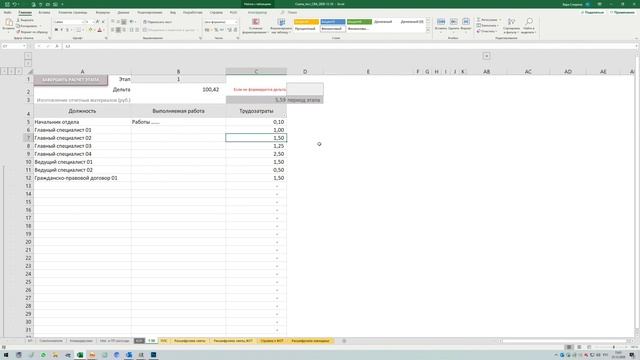Click the fill color bucket icon

click(x=91, y=30)
